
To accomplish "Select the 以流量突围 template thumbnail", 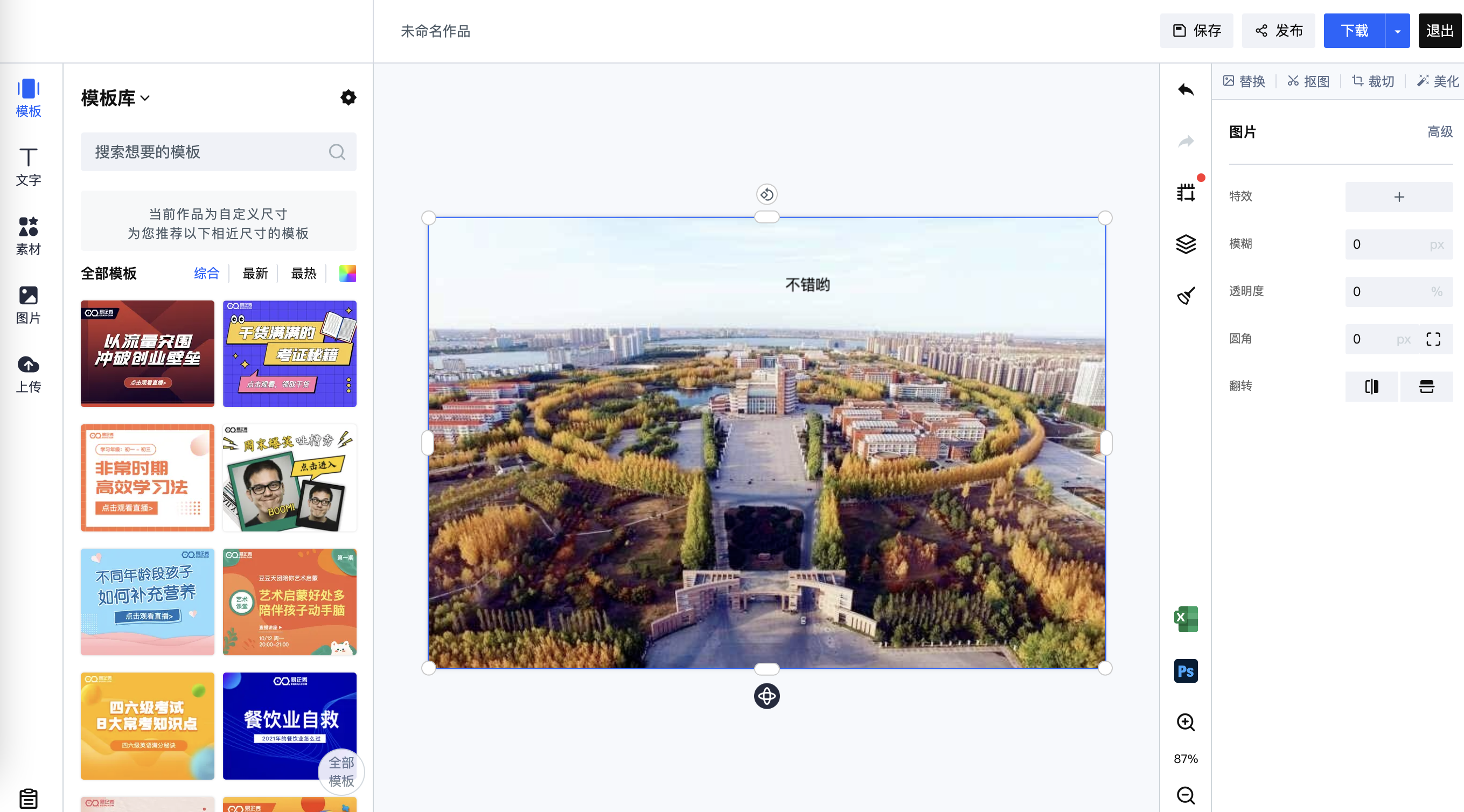I will [x=147, y=353].
